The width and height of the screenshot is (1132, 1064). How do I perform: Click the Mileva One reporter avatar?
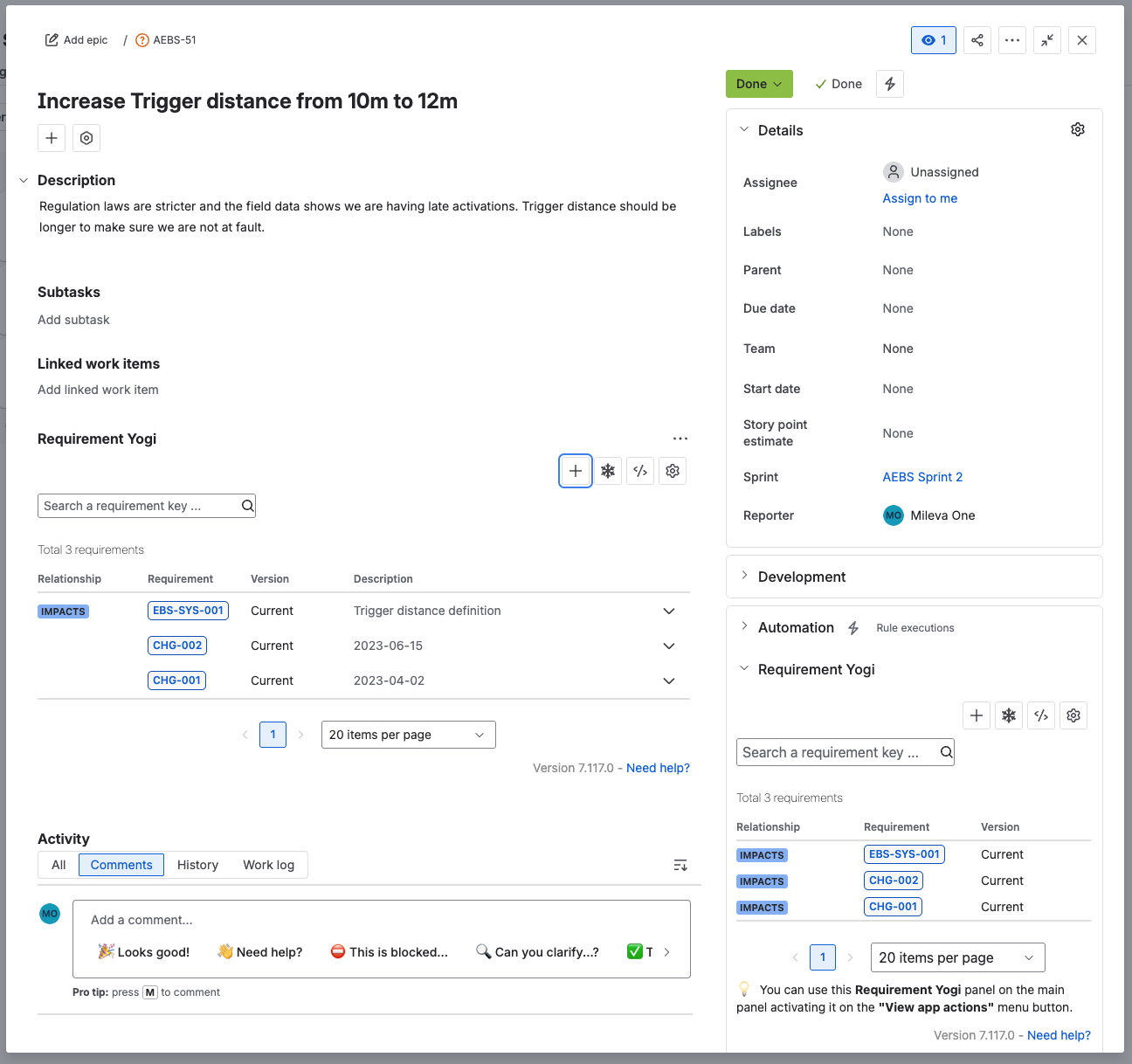tap(893, 515)
